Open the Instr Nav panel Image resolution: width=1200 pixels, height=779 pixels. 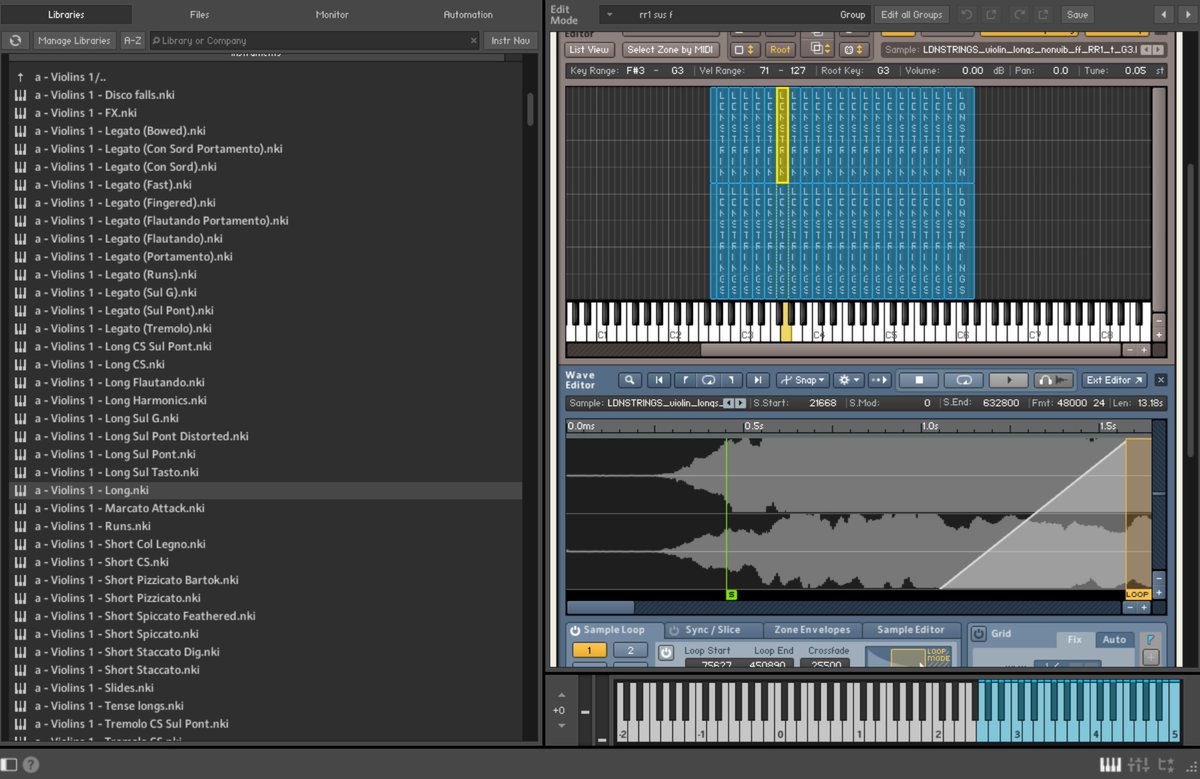click(x=511, y=41)
